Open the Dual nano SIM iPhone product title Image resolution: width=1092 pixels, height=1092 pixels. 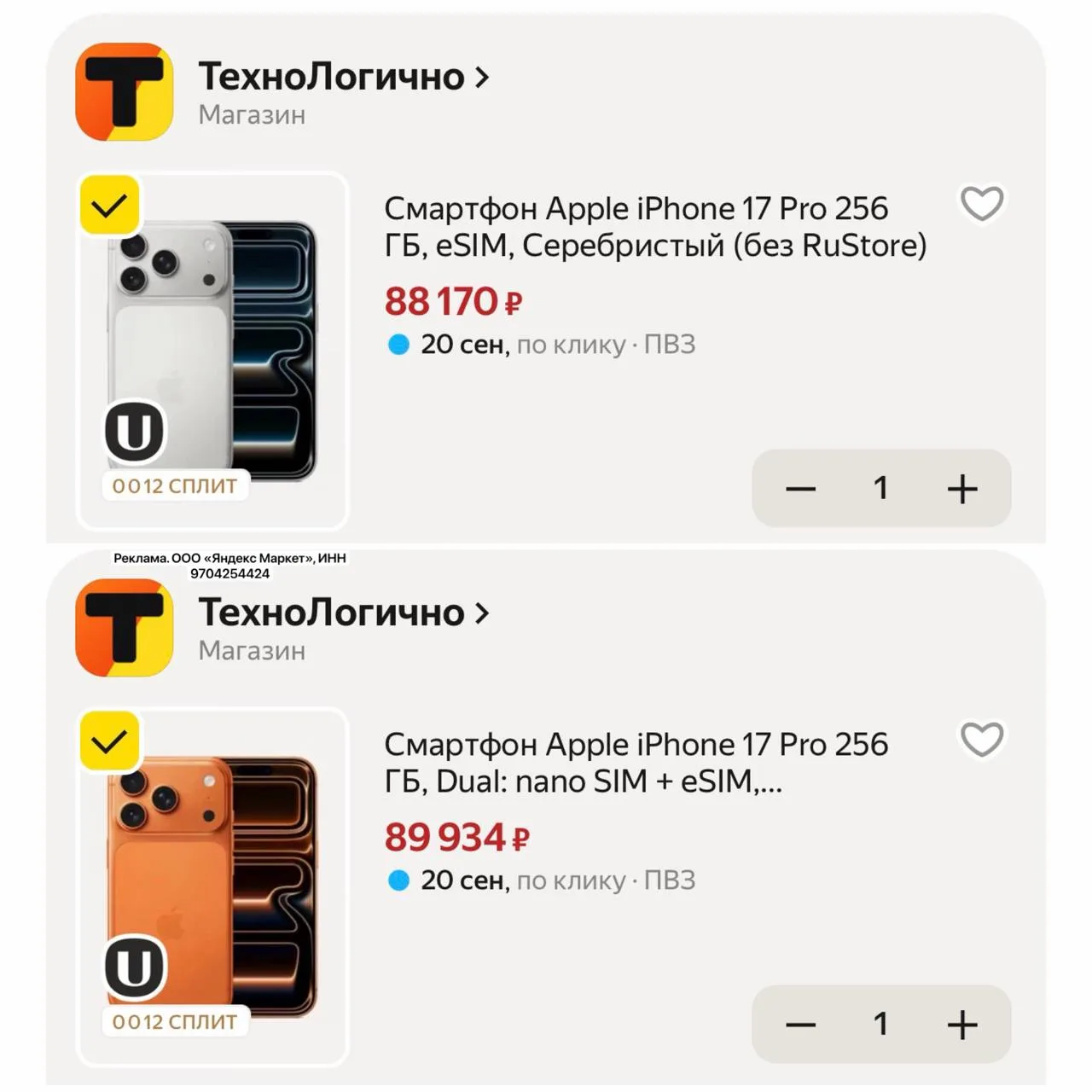coord(636,763)
